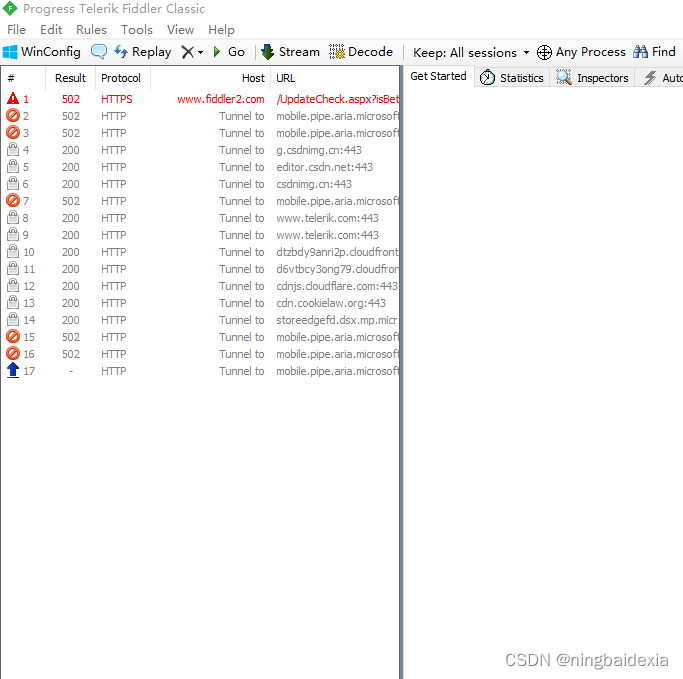Image resolution: width=683 pixels, height=679 pixels.
Task: Click the lock icon of session 13
Action: pos(13,302)
